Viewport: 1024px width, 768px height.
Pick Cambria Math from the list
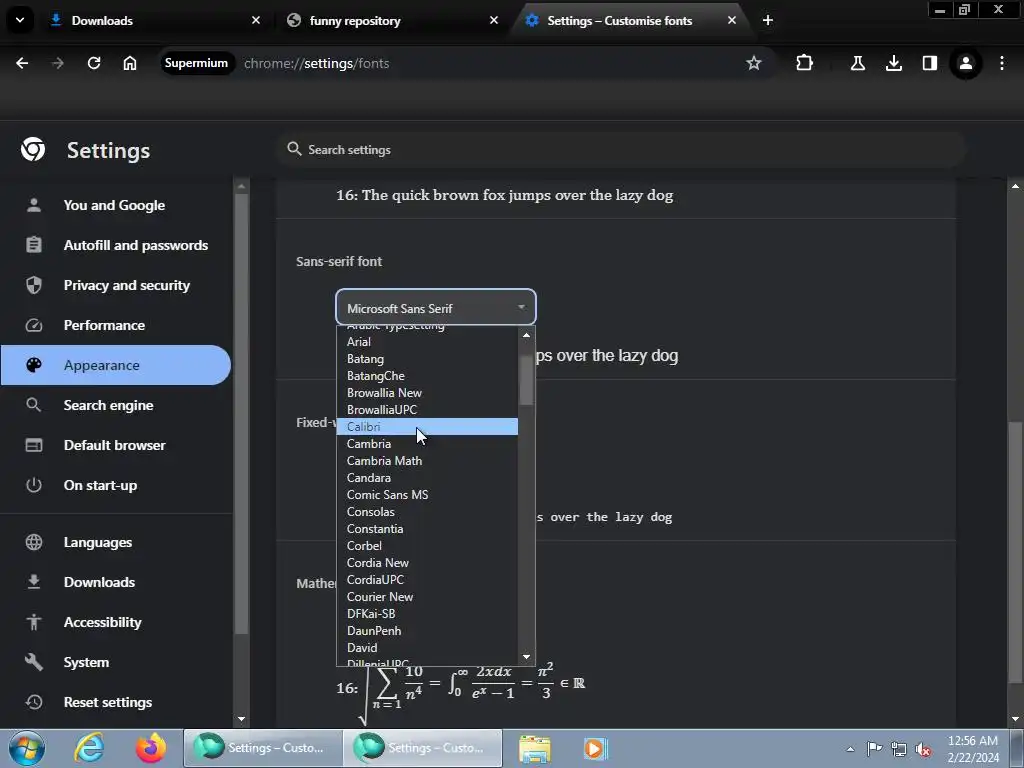(x=427, y=460)
